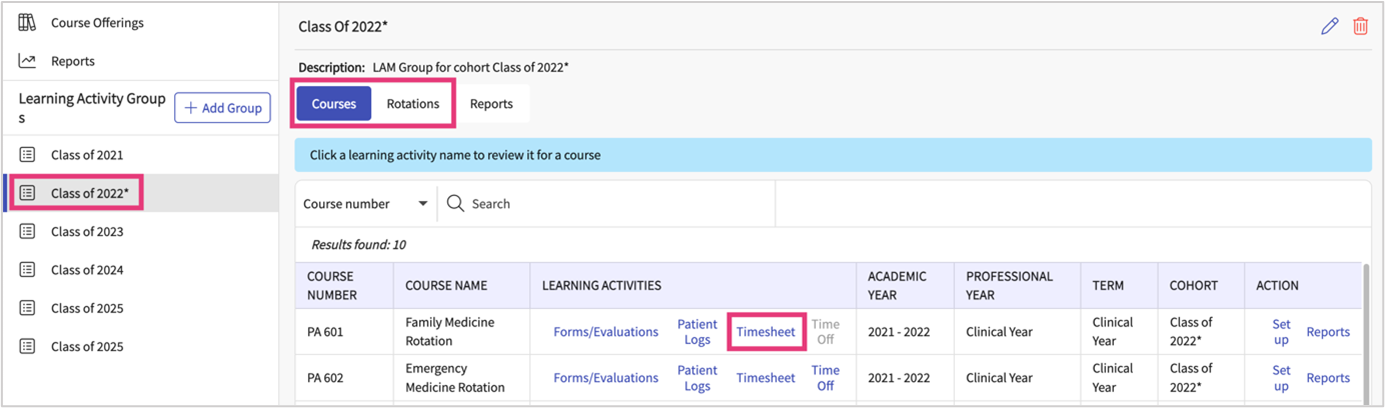Click the pencil edit icon
Viewport: 1385px width, 408px height.
pos(1329,27)
